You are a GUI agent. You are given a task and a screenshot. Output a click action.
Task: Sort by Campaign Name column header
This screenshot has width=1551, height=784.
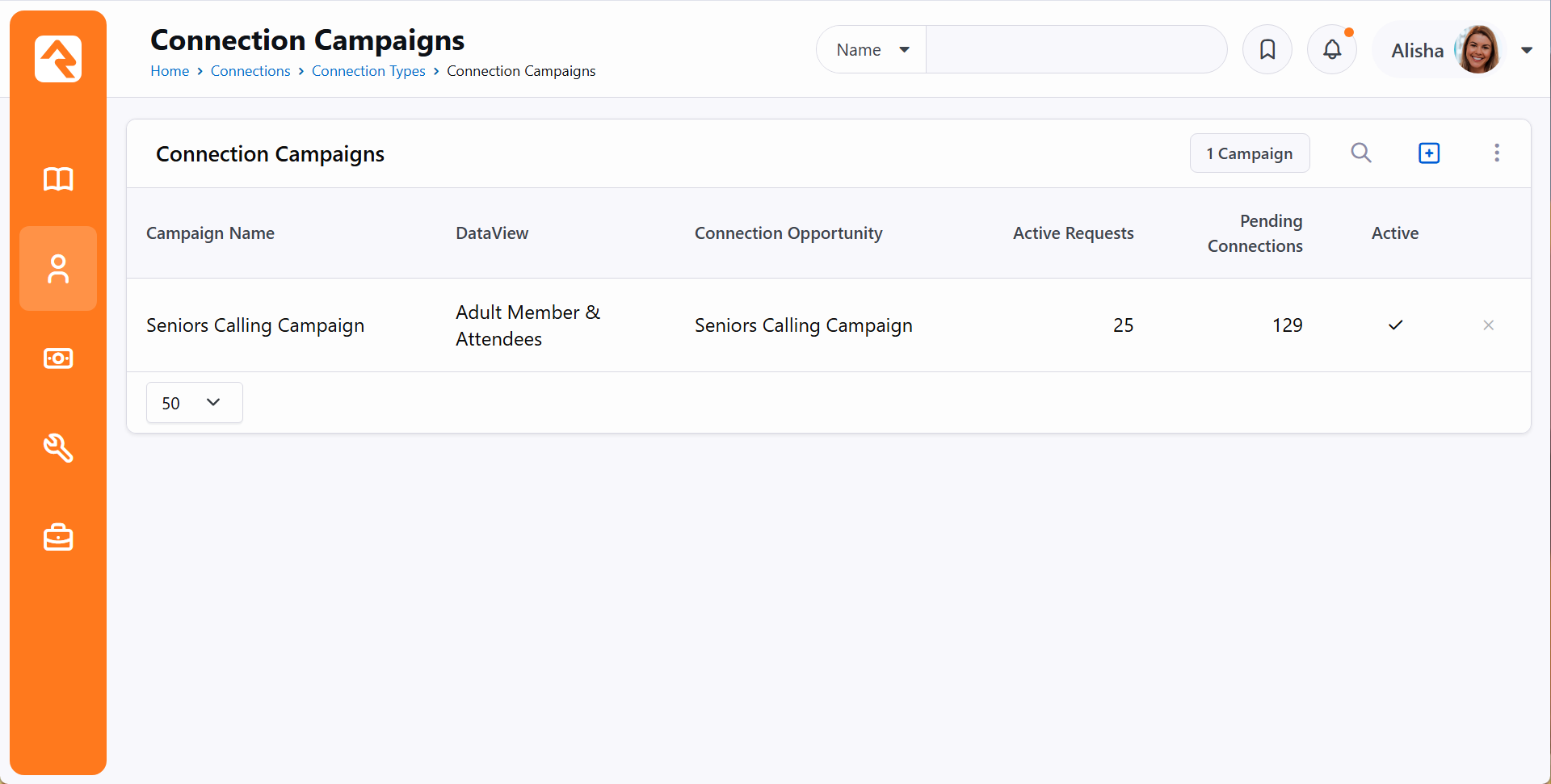pos(210,233)
